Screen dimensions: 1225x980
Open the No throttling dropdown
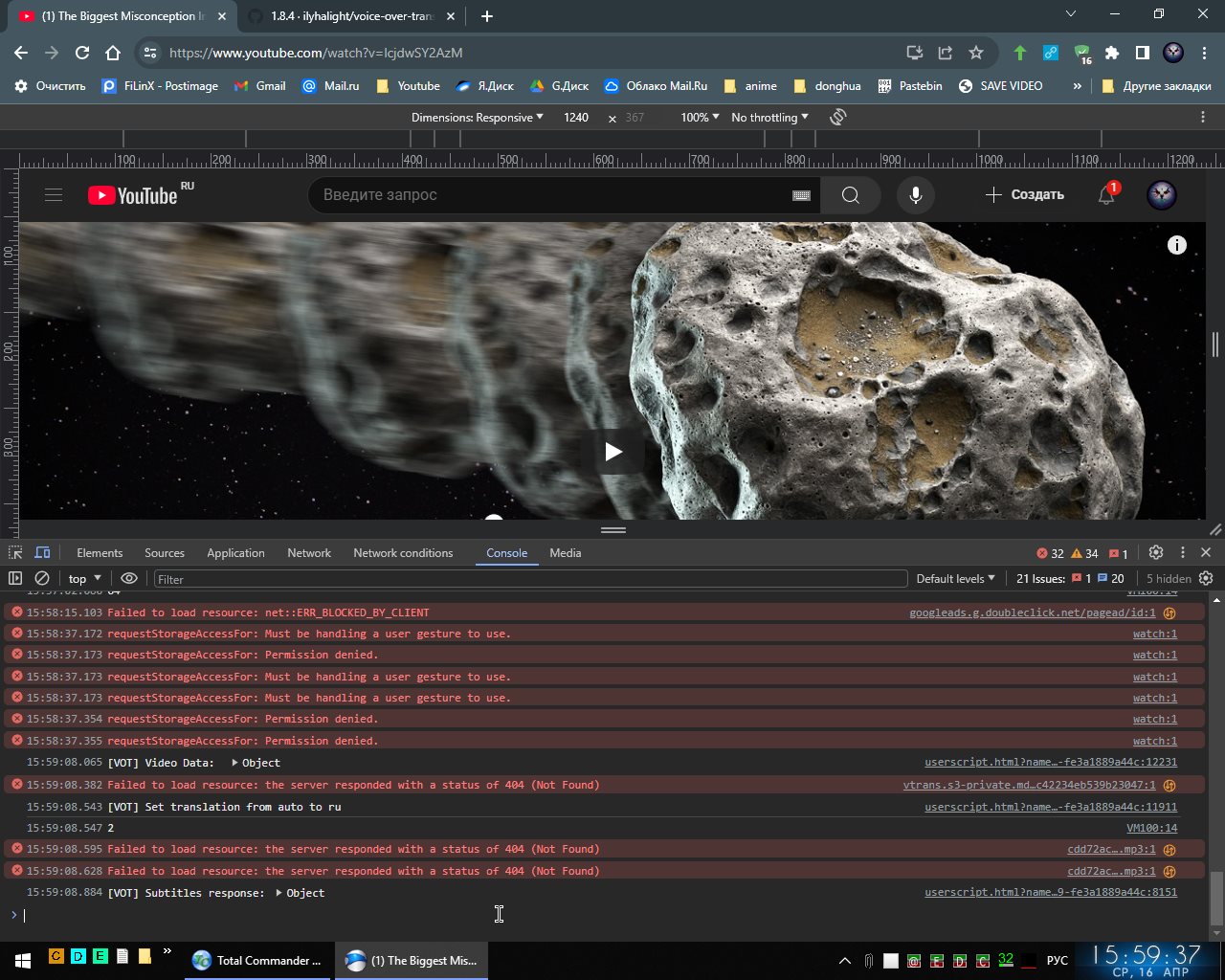pos(769,117)
